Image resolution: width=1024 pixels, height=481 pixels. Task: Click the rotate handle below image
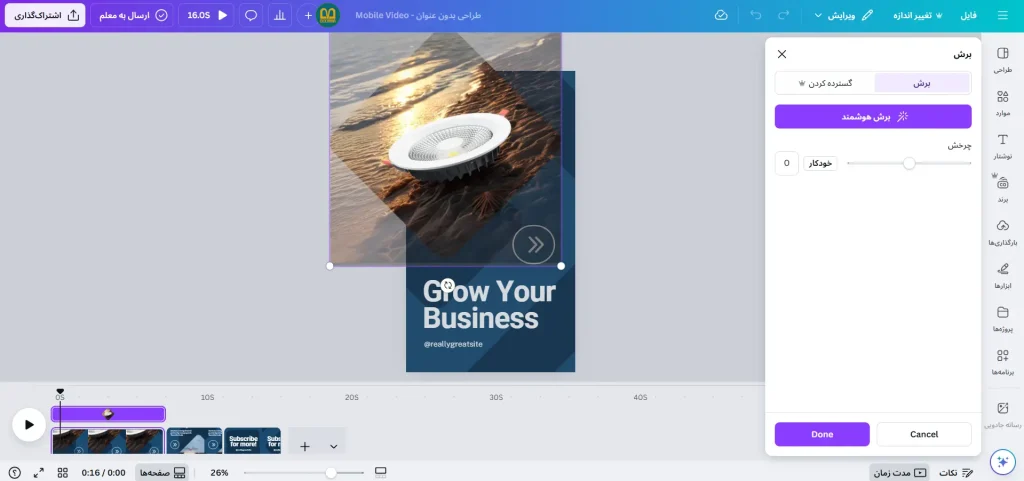(x=447, y=285)
